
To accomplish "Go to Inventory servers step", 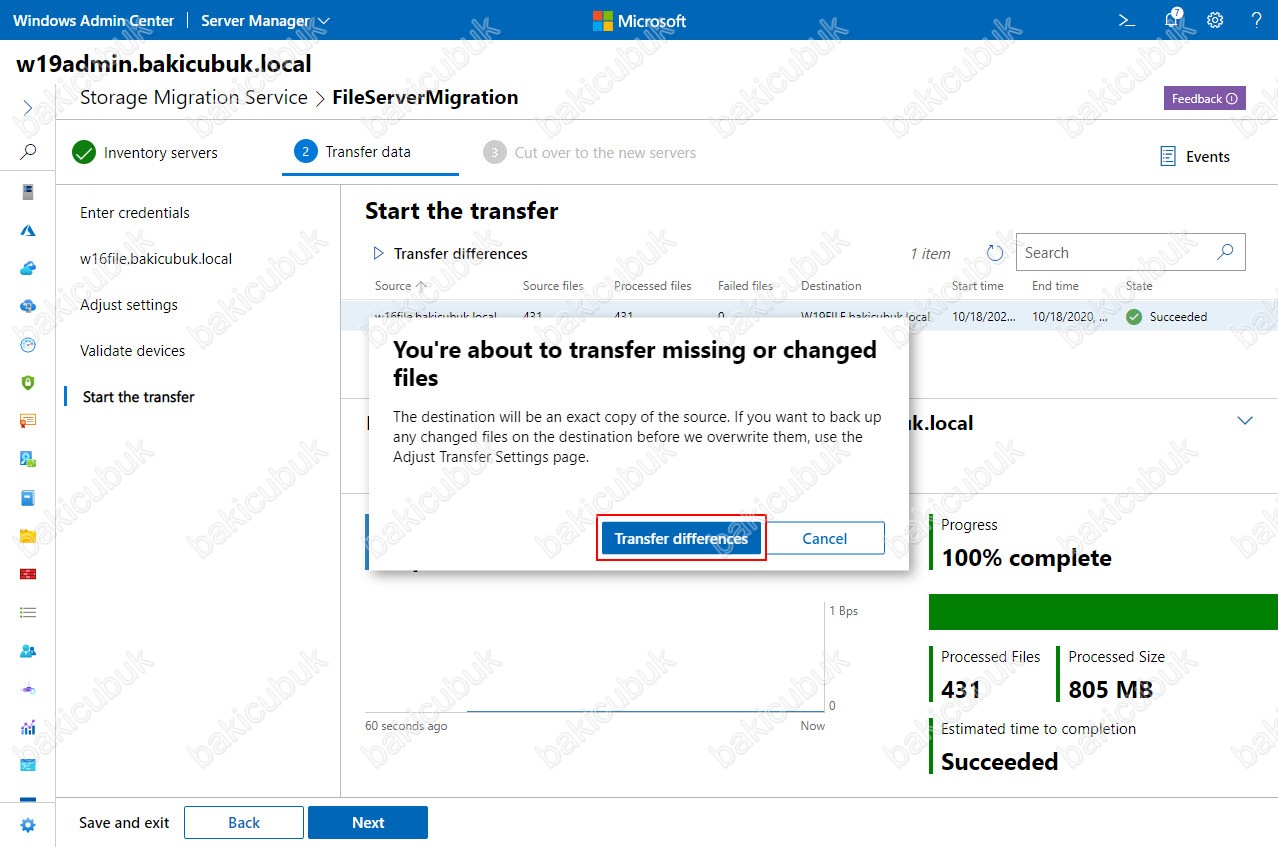I will (x=145, y=153).
